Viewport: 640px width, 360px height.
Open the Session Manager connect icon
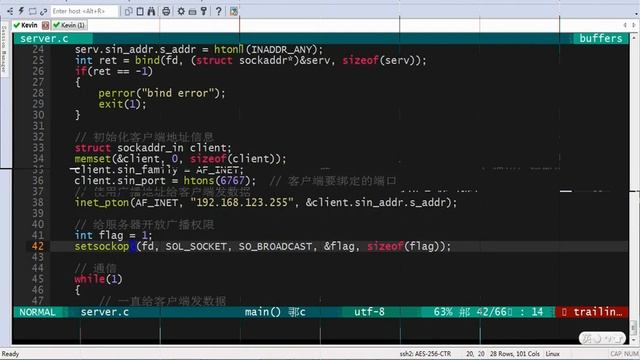point(10,11)
